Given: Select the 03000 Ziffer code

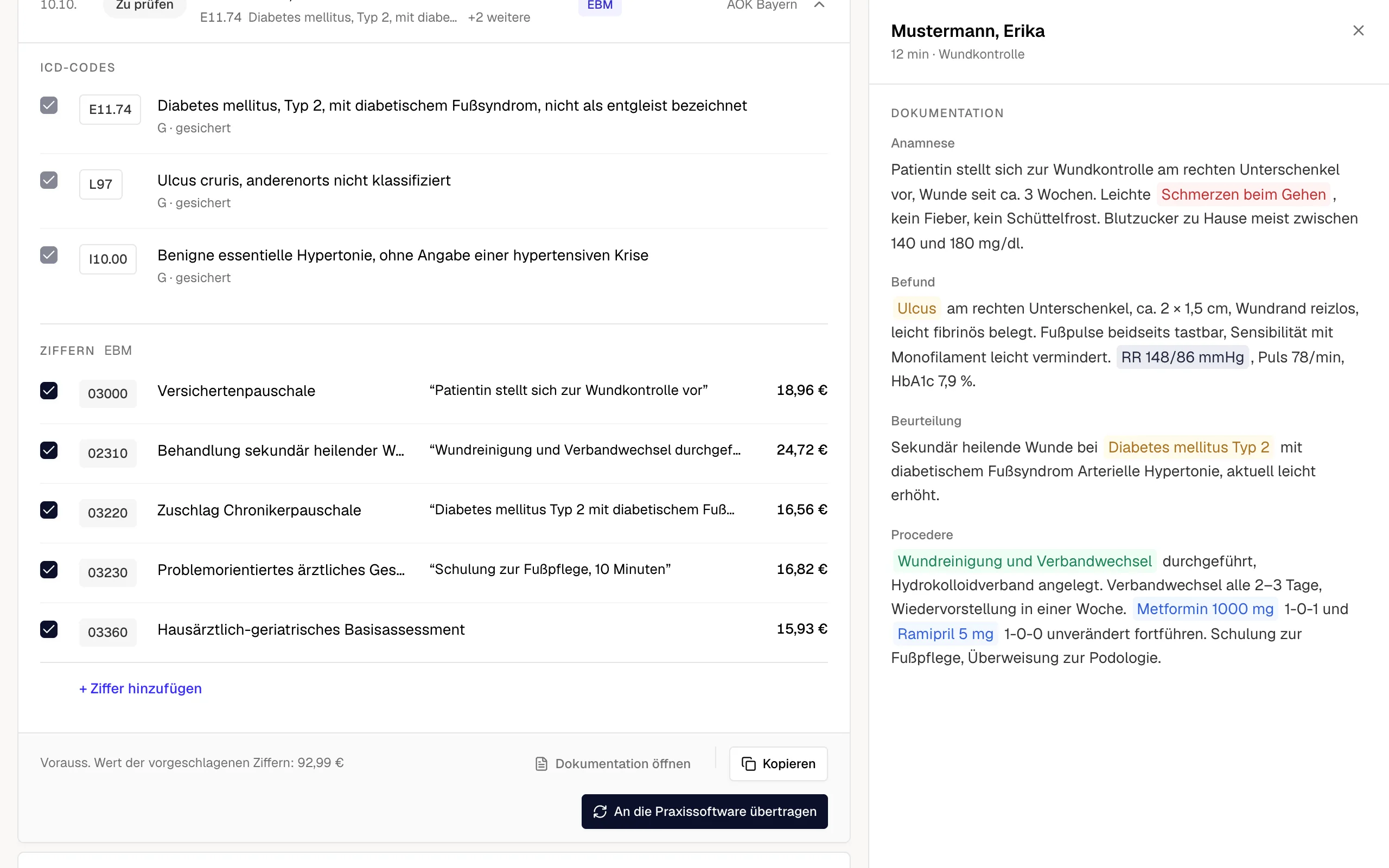Looking at the screenshot, I should (108, 393).
